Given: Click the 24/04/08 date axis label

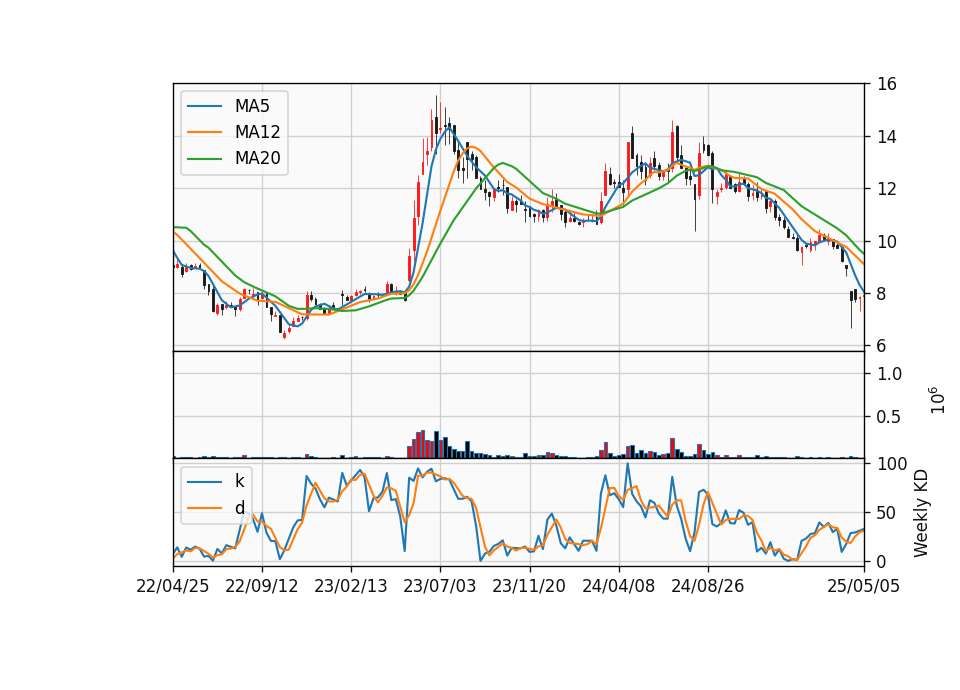Looking at the screenshot, I should click(x=618, y=586).
